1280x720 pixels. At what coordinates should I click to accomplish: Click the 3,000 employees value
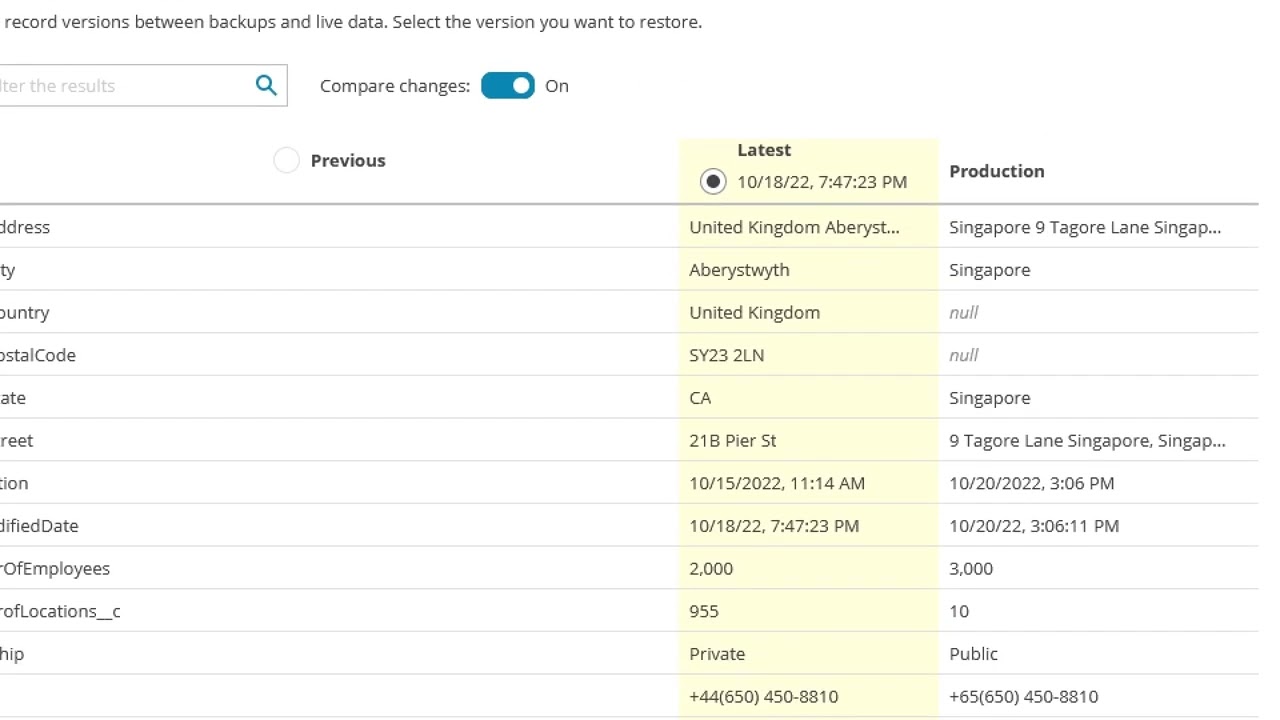971,568
